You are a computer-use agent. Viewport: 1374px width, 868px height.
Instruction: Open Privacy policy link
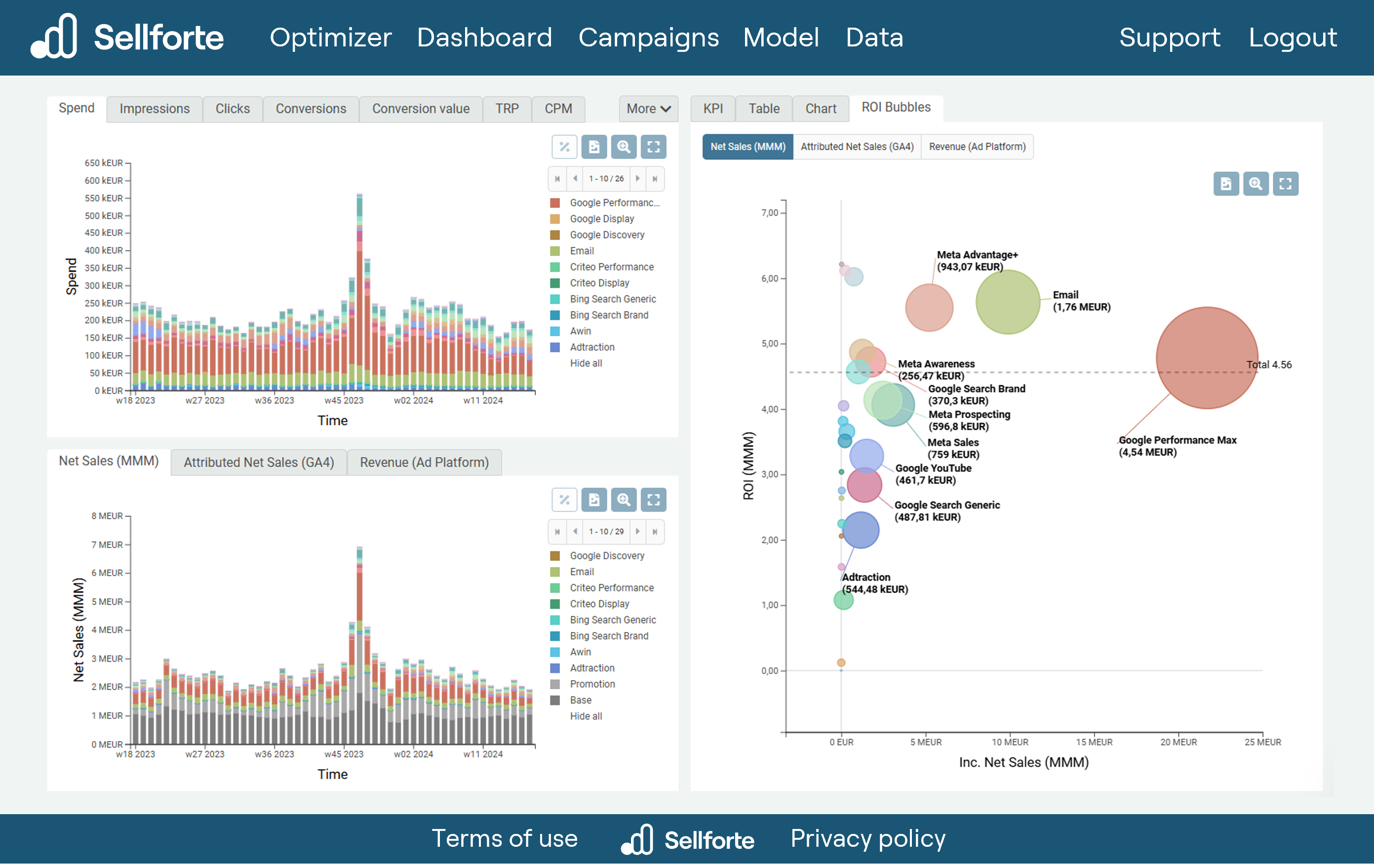(x=867, y=838)
